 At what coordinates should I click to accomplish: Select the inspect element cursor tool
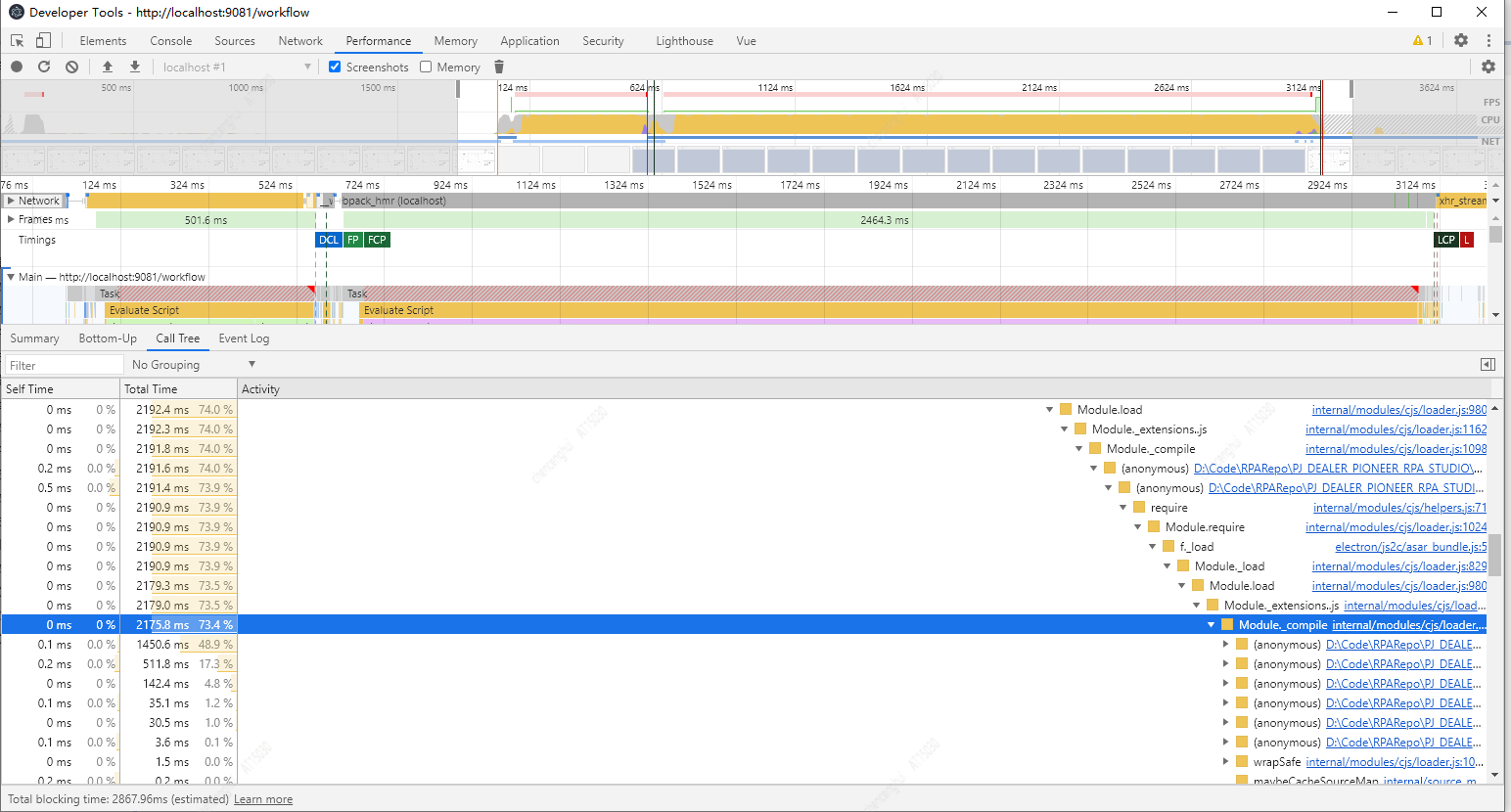click(x=16, y=40)
